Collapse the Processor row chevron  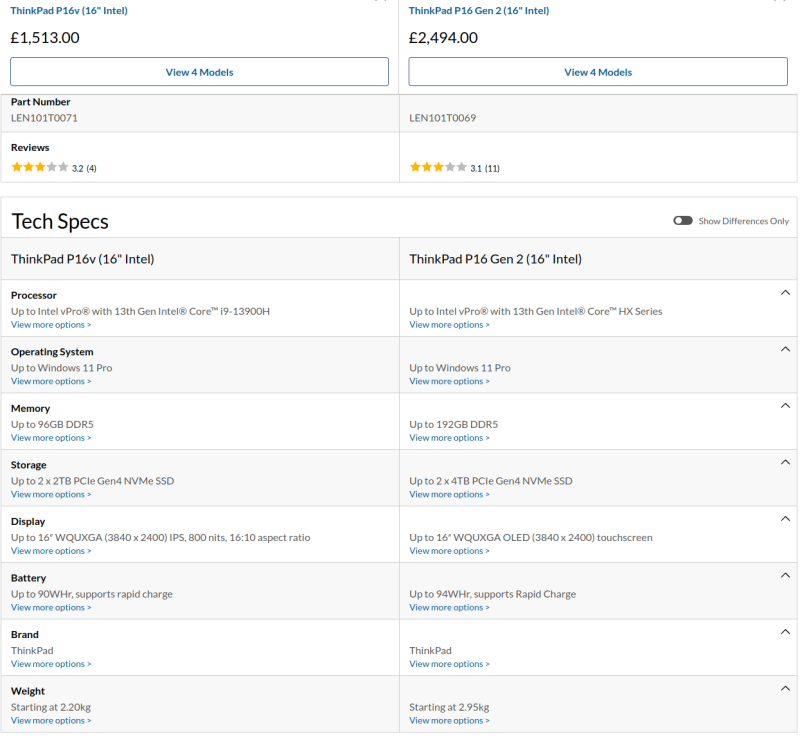point(785,293)
